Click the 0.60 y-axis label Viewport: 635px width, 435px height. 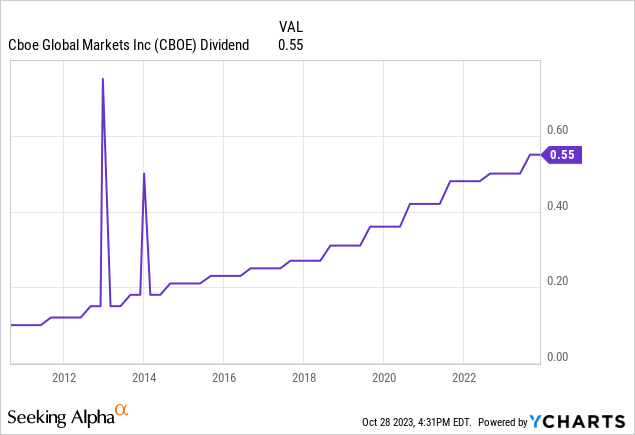557,130
